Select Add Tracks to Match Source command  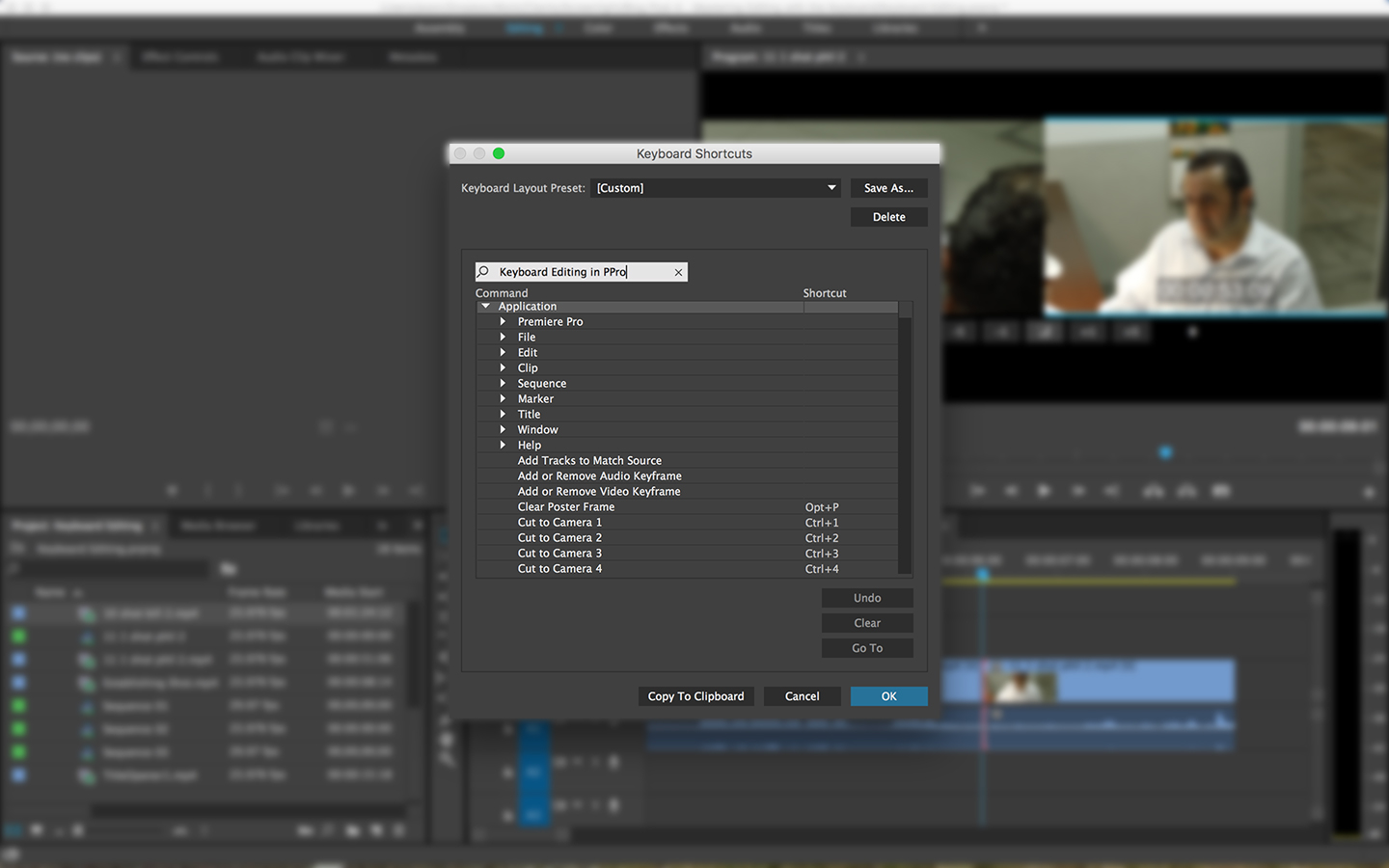[589, 461]
